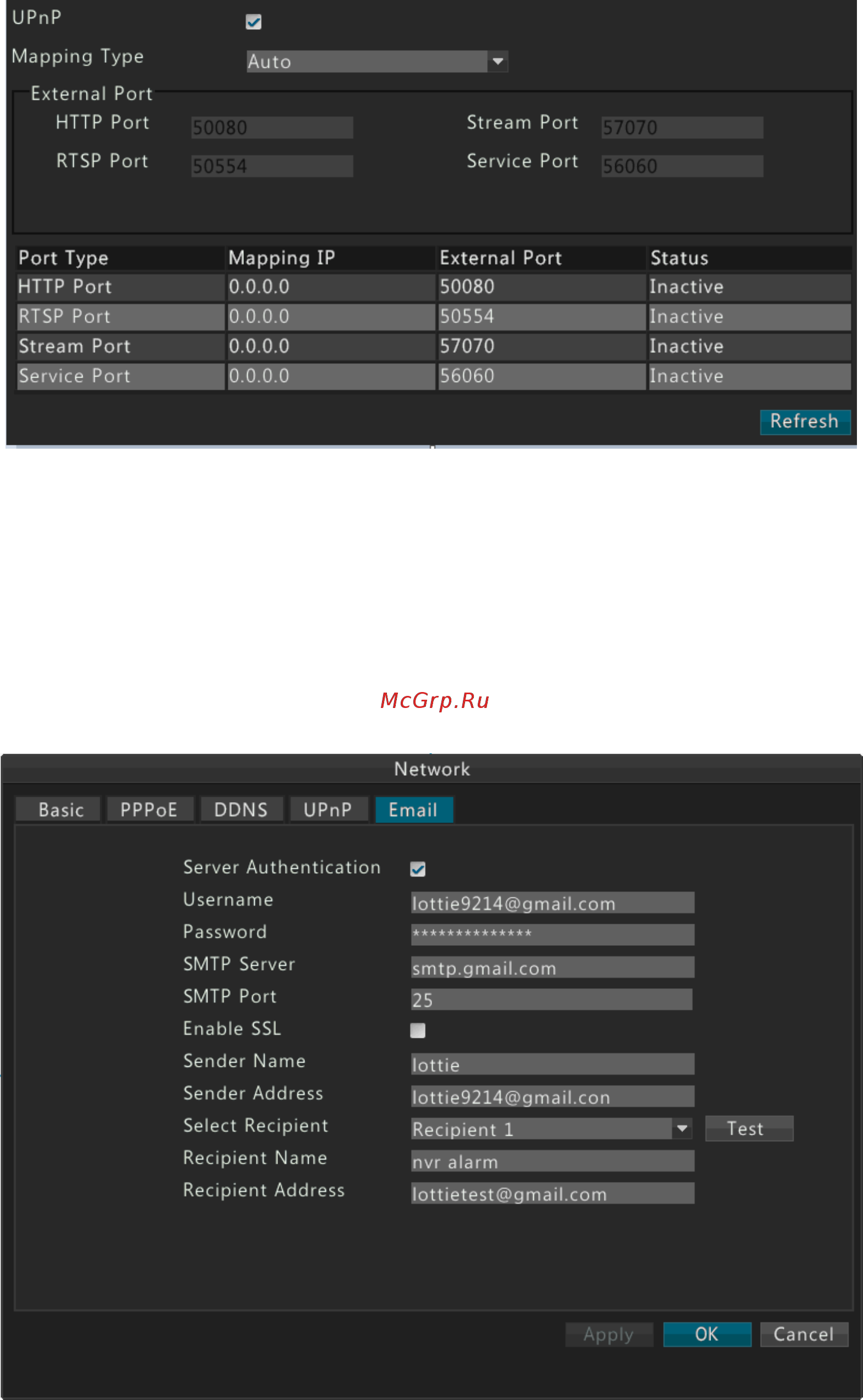This screenshot has height=1400, width=863.
Task: Toggle the Server Authentication checkbox
Action: (x=418, y=869)
